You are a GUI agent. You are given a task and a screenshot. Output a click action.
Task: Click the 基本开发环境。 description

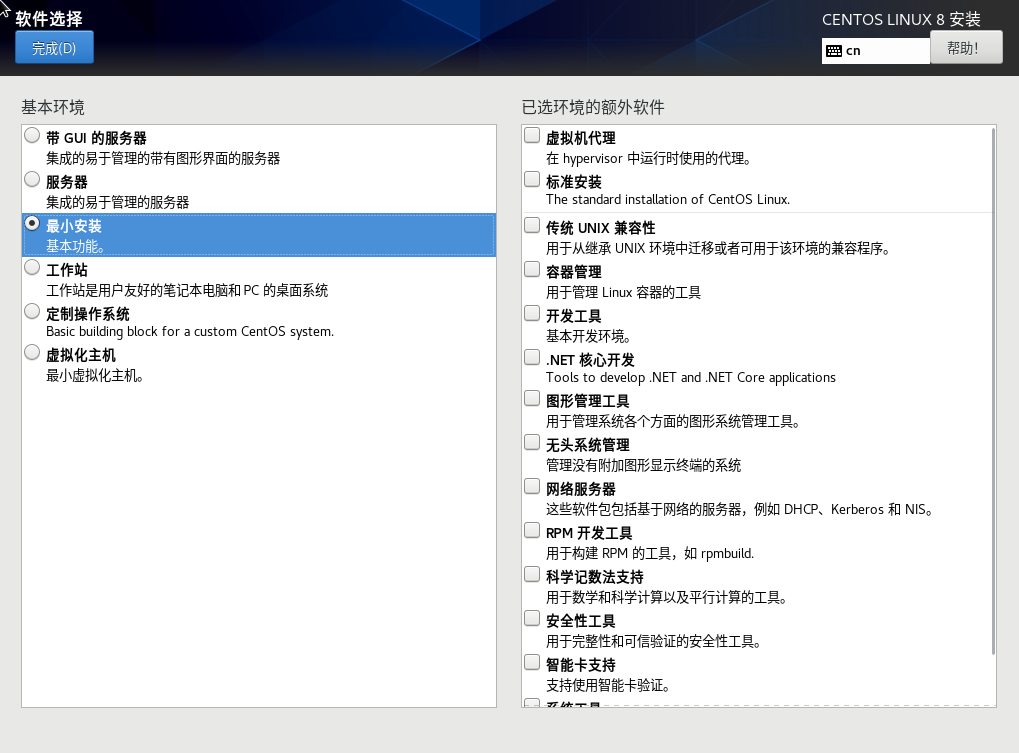coord(589,337)
